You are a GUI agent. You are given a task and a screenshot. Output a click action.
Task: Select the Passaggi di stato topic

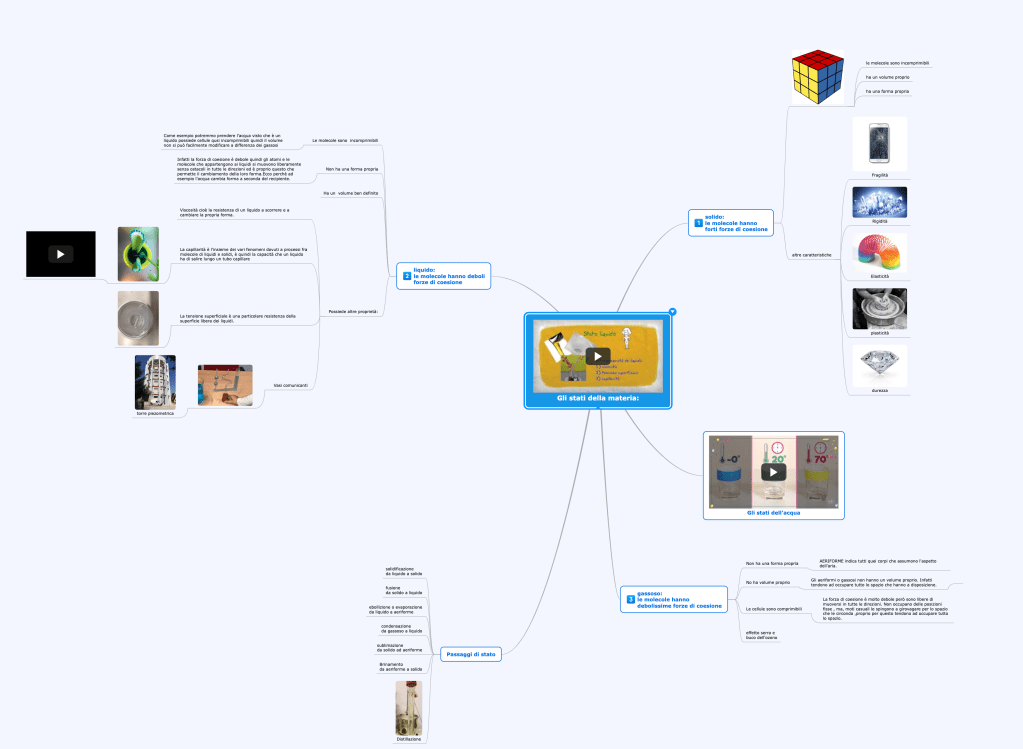point(470,654)
